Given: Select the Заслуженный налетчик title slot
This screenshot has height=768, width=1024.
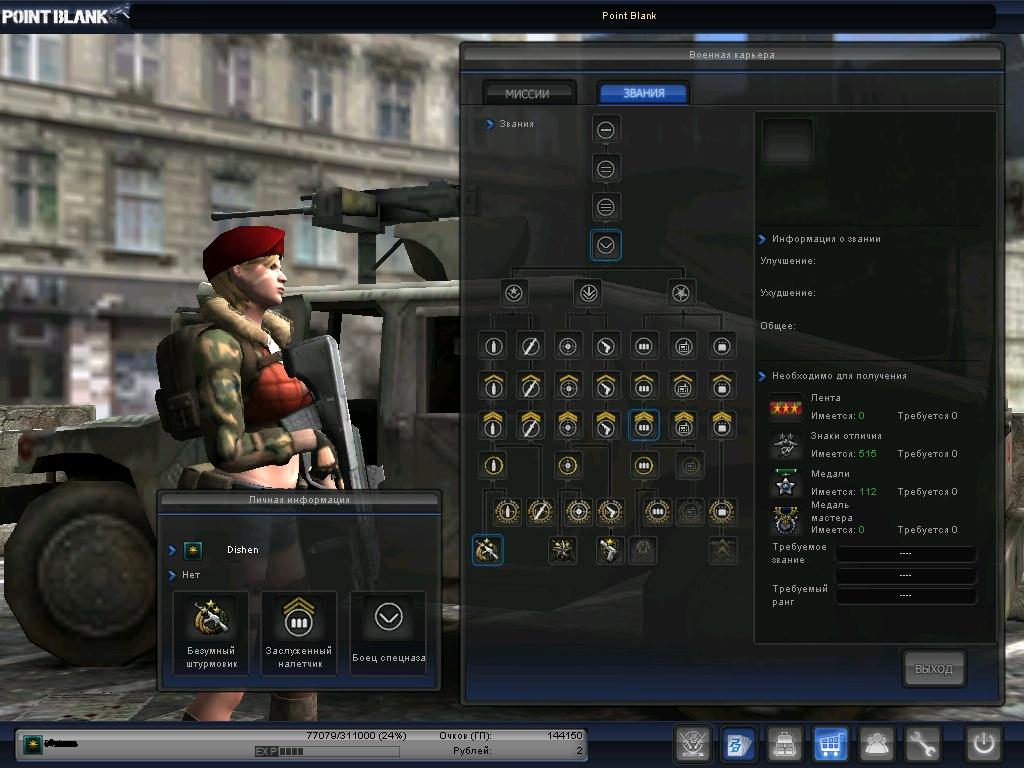Looking at the screenshot, I should (x=299, y=632).
